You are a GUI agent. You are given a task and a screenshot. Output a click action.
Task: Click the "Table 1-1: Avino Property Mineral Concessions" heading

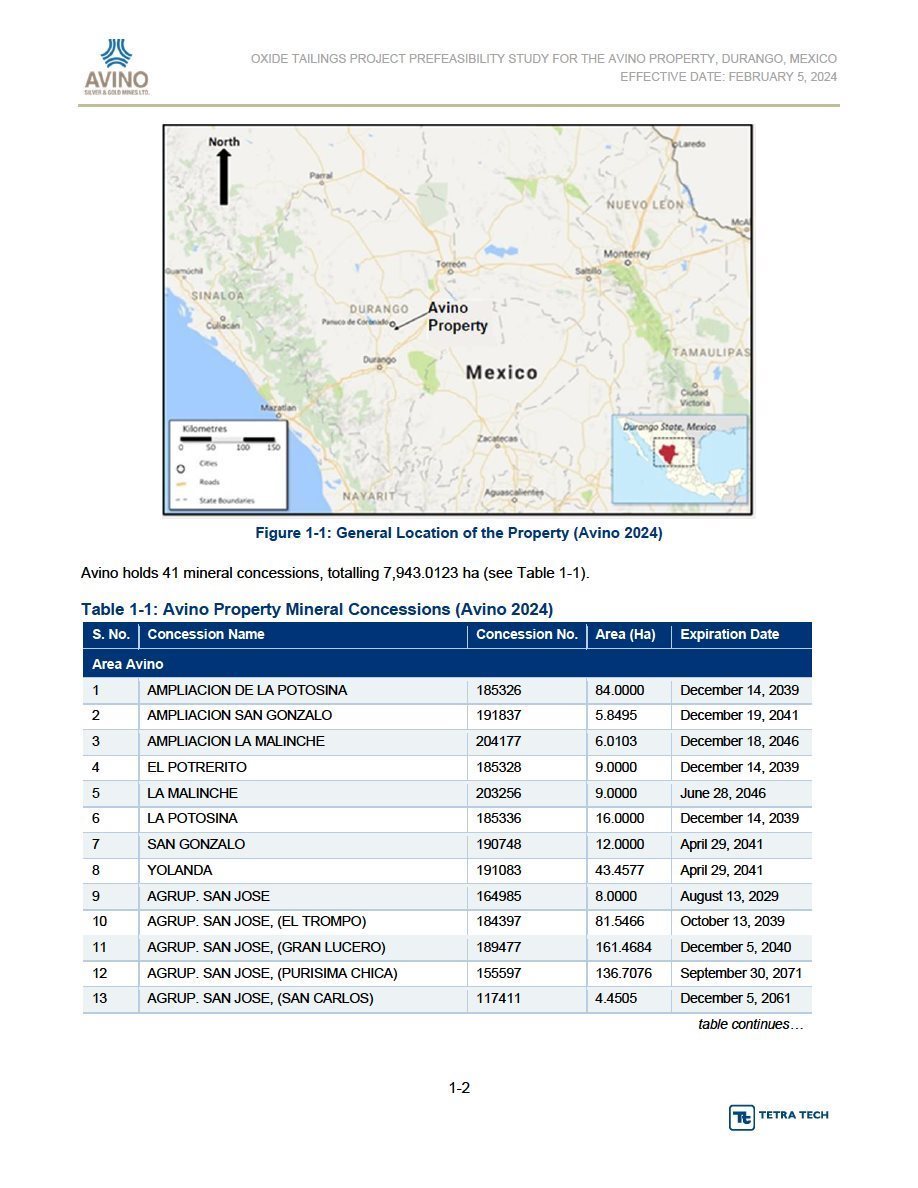[317, 609]
